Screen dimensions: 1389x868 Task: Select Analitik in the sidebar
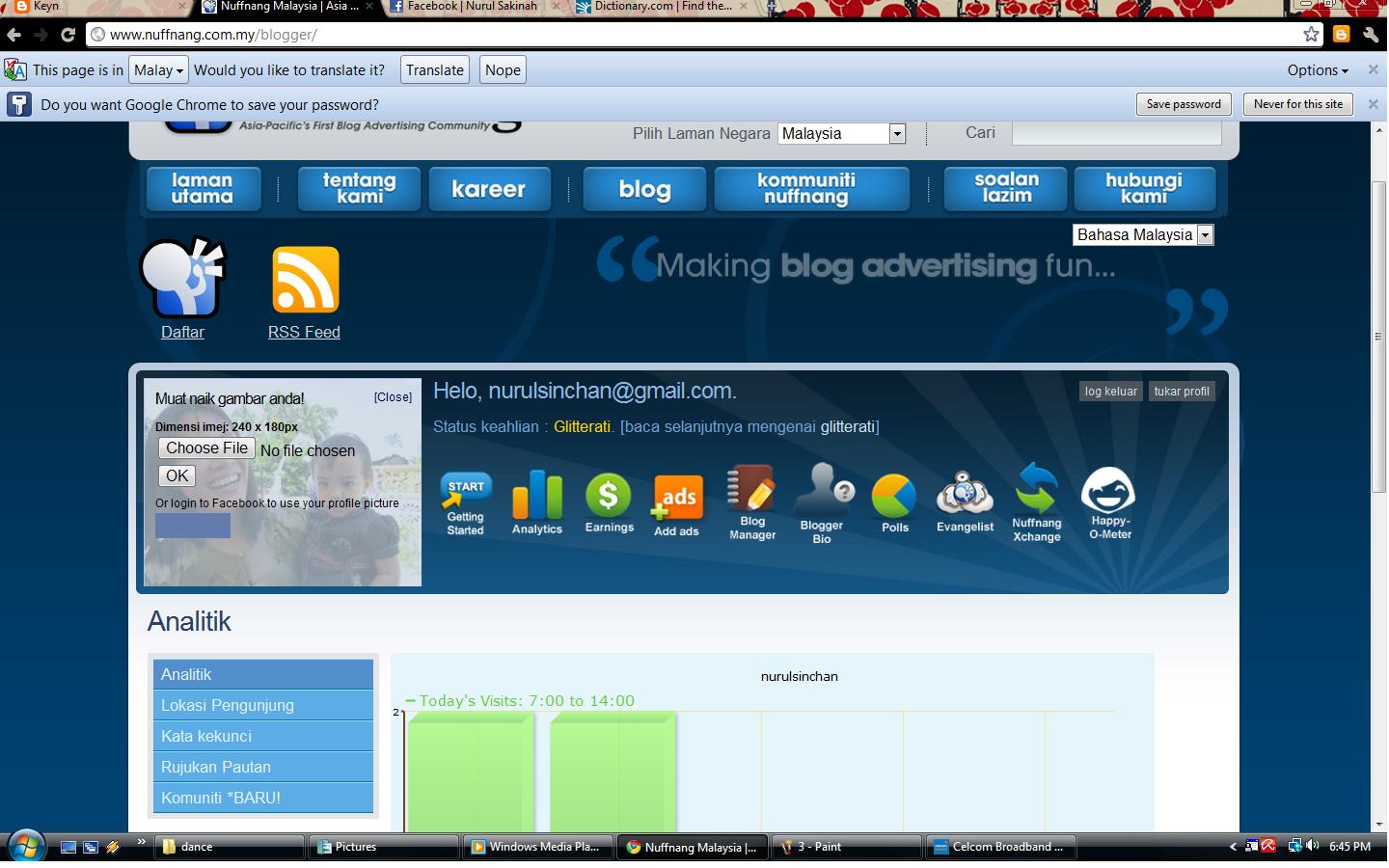(263, 674)
